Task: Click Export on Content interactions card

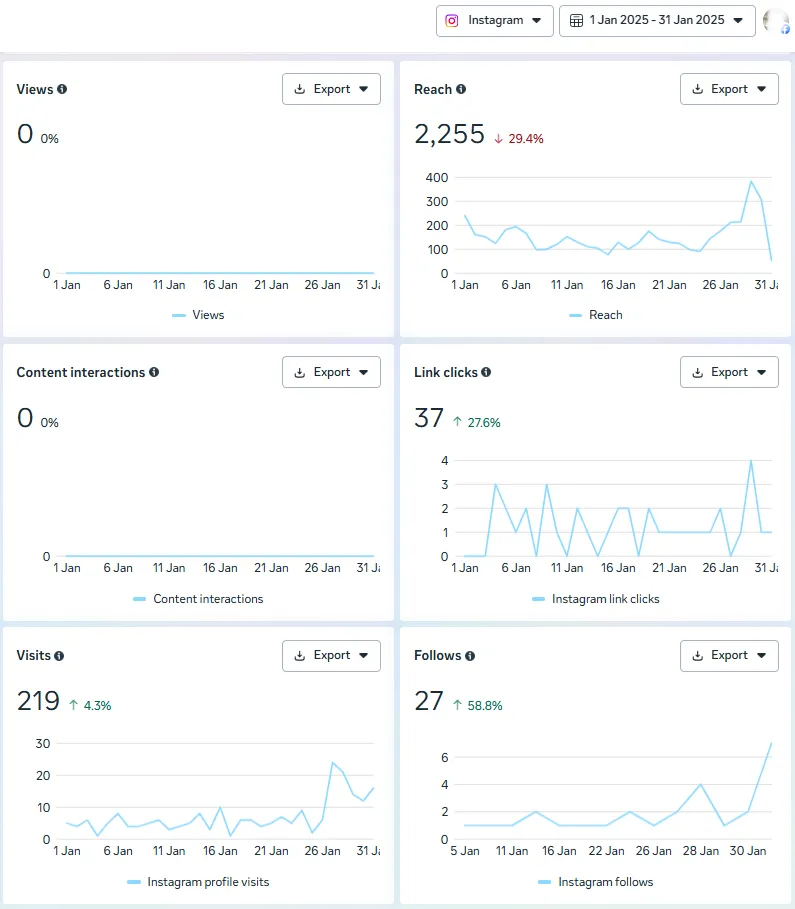Action: point(331,372)
